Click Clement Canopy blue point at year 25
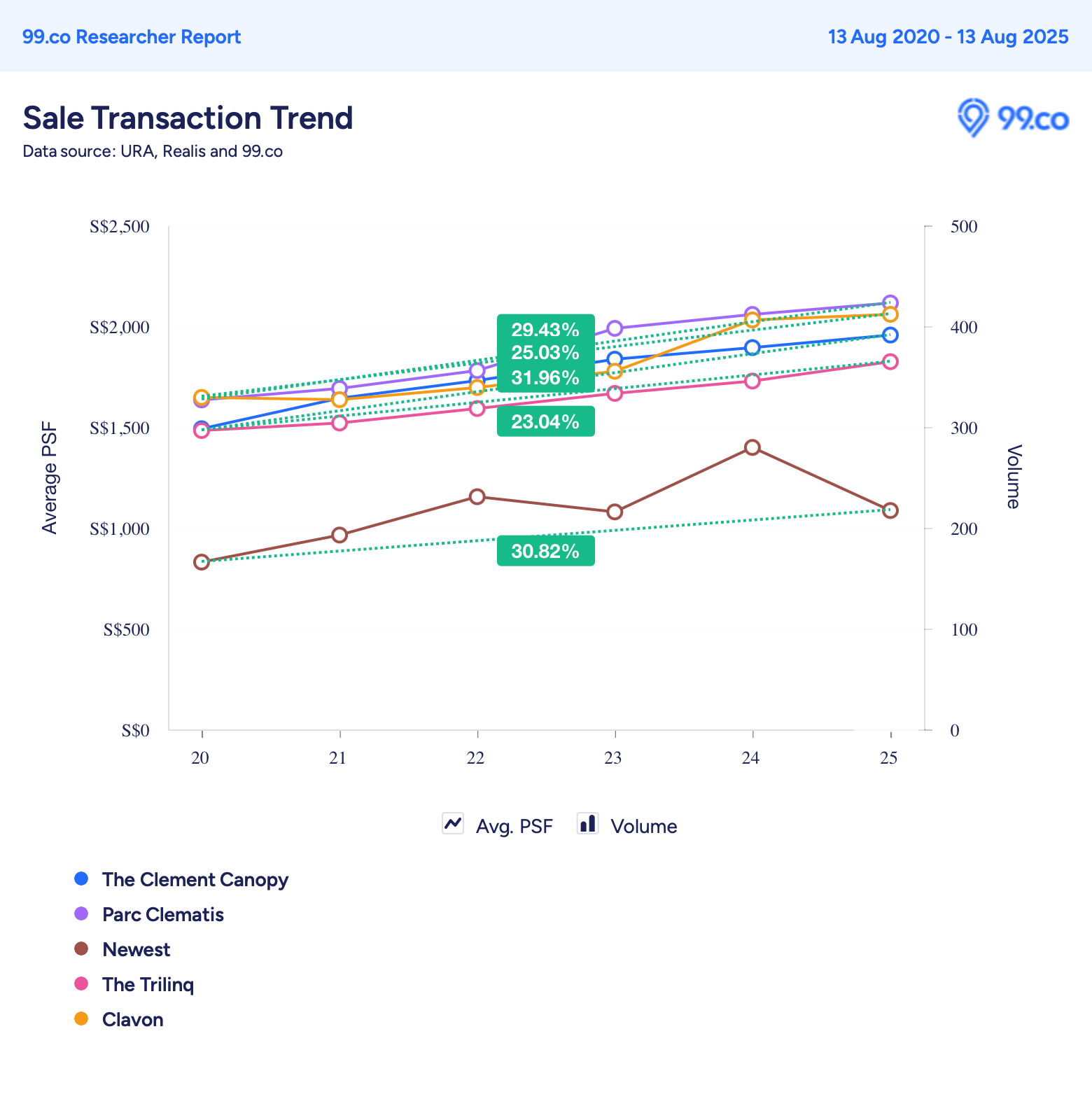The width and height of the screenshot is (1092, 1120). 890,335
